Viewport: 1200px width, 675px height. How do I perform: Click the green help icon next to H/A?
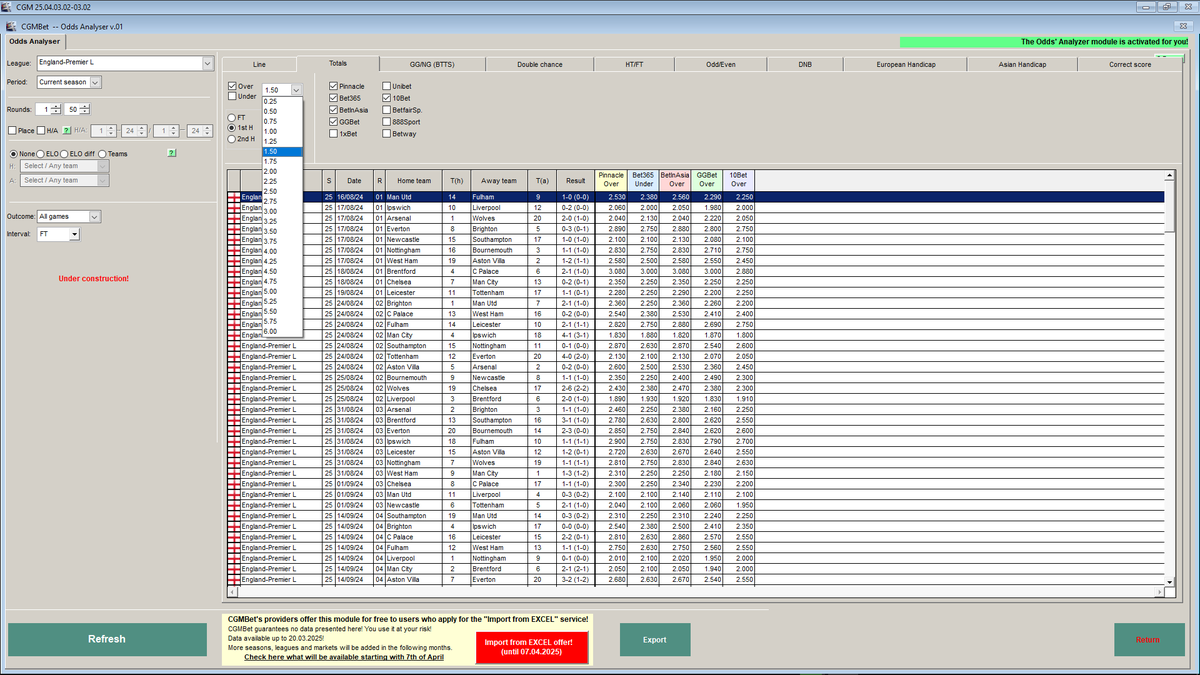(67, 130)
